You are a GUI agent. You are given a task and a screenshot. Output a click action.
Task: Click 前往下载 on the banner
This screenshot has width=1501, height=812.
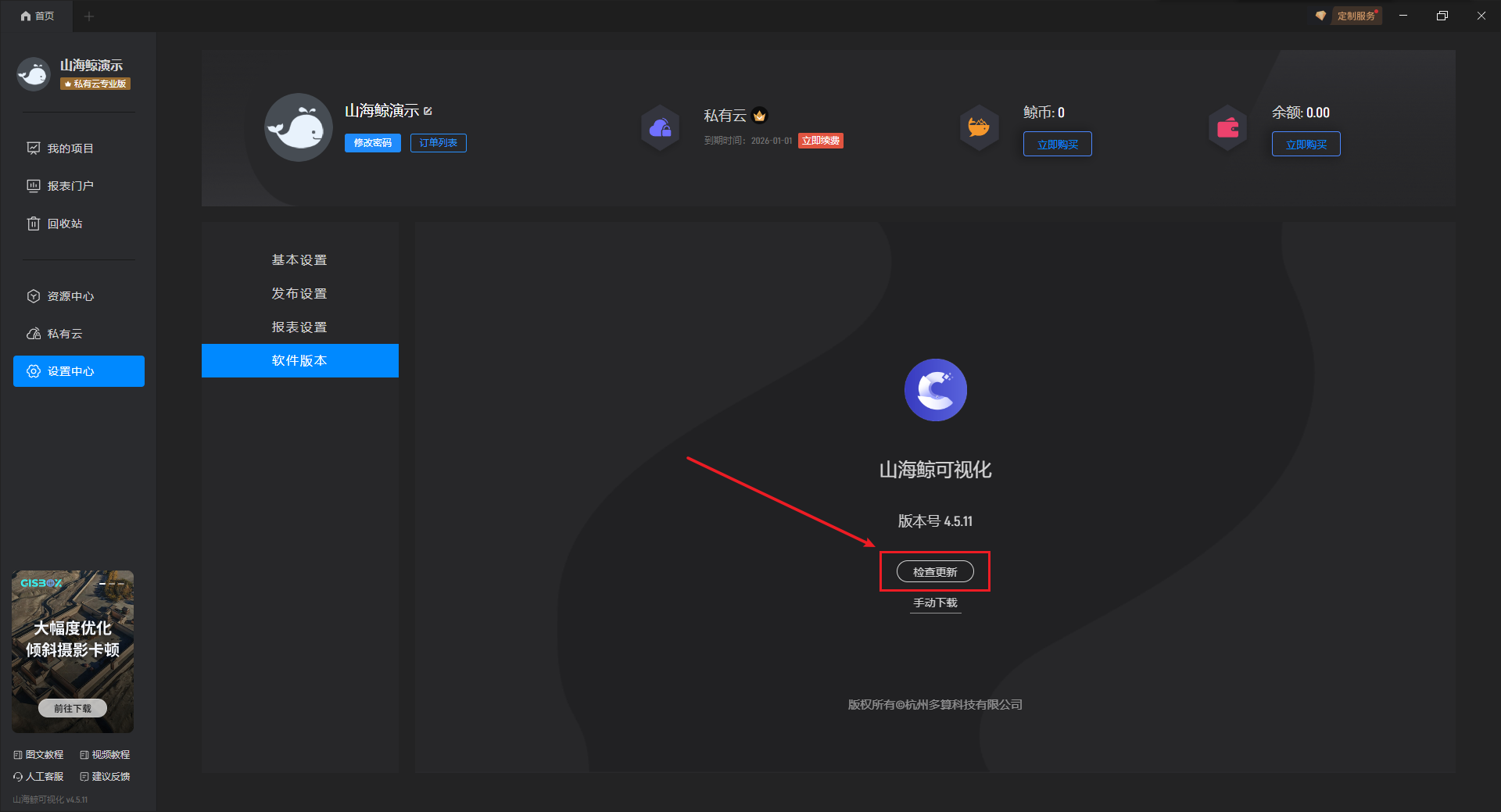coord(73,708)
